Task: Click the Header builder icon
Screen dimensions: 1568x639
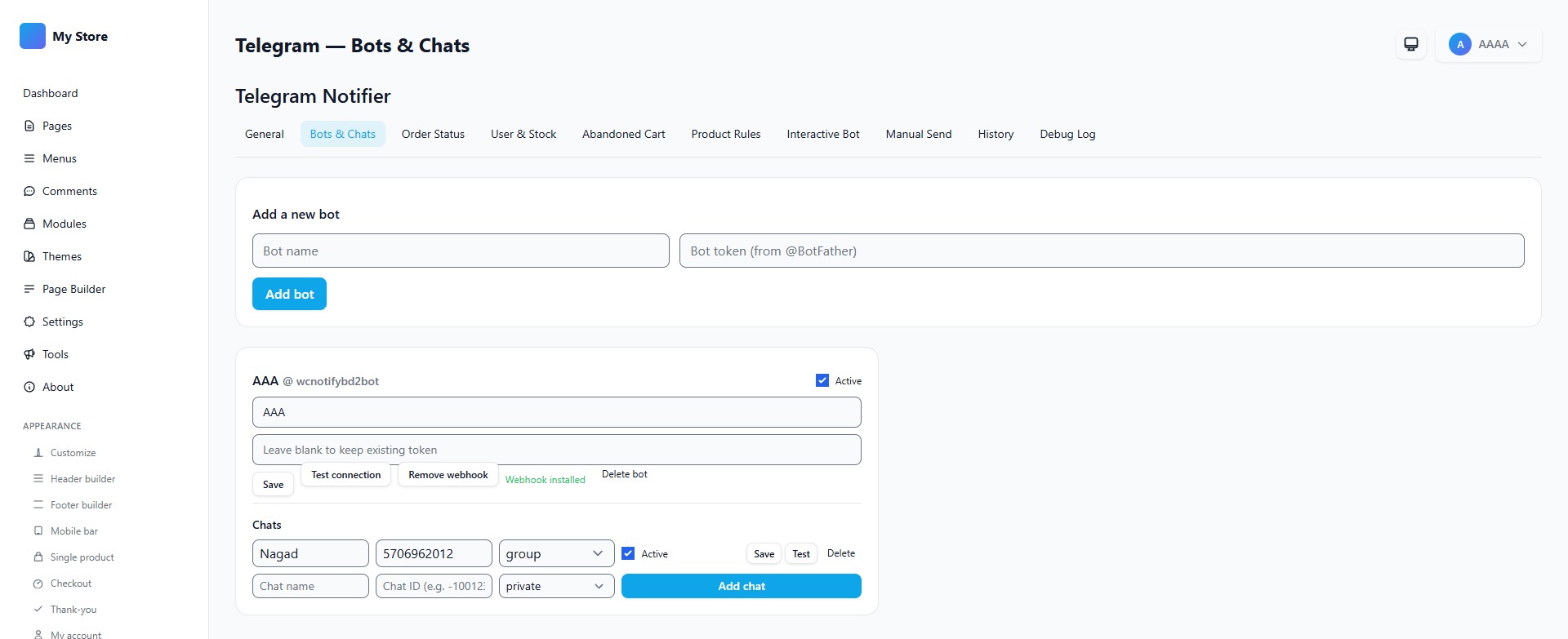Action: pyautogui.click(x=38, y=478)
